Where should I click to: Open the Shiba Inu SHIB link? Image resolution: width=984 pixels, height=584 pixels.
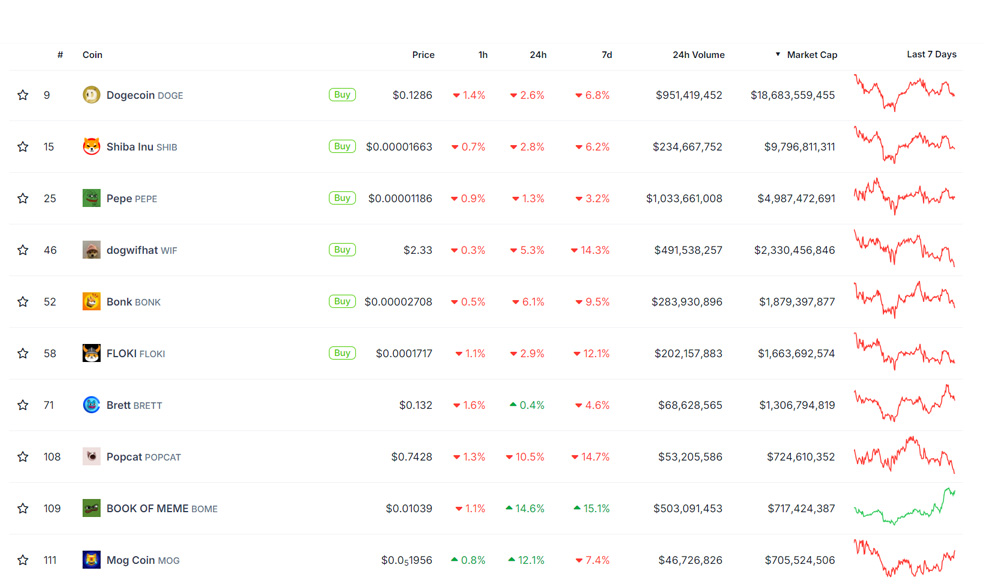point(142,147)
